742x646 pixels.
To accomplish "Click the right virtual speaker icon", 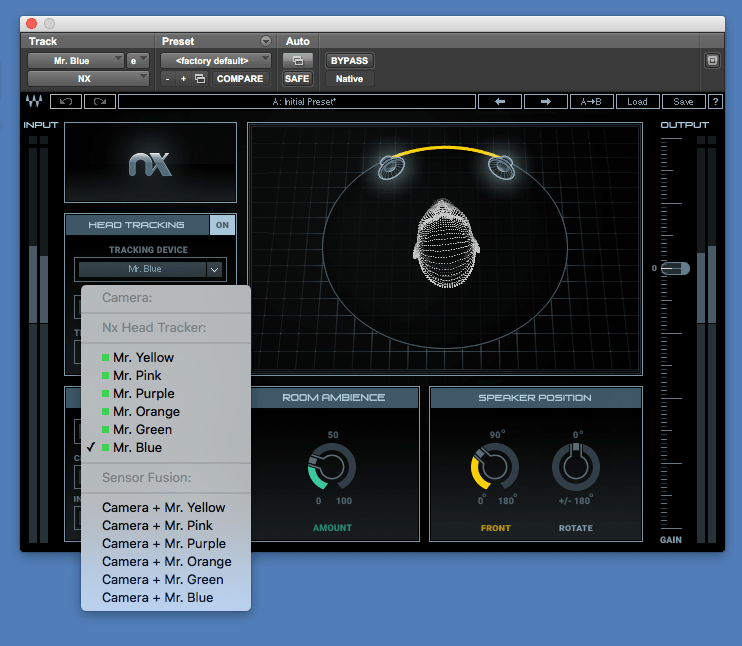I will click(501, 168).
